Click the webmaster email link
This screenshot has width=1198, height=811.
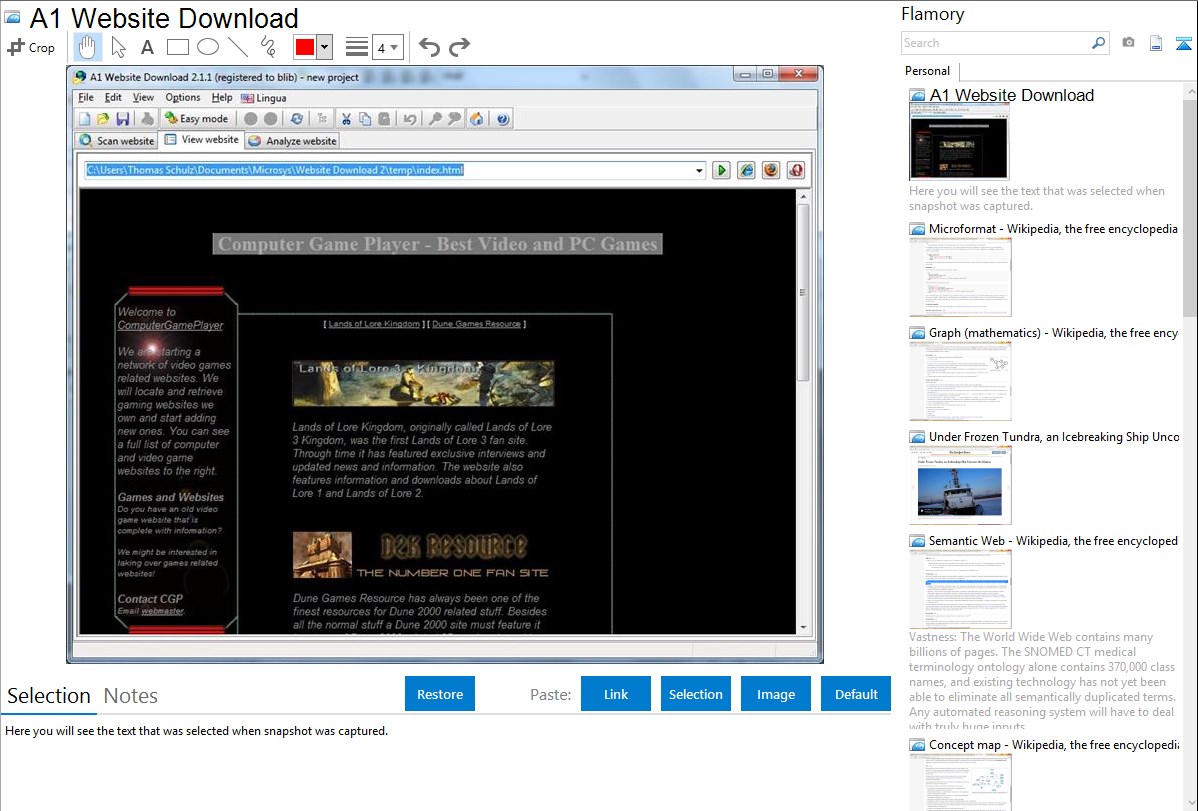click(x=163, y=611)
